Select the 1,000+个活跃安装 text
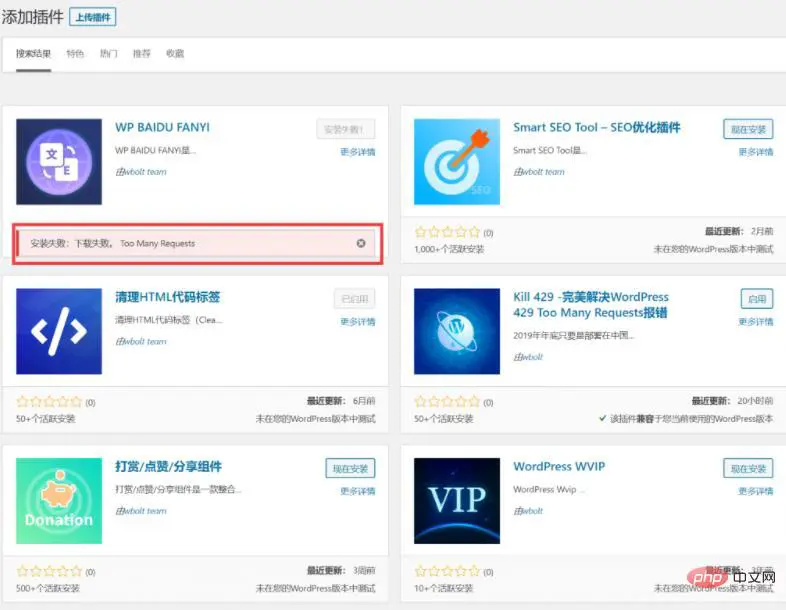The image size is (786, 610). (449, 249)
